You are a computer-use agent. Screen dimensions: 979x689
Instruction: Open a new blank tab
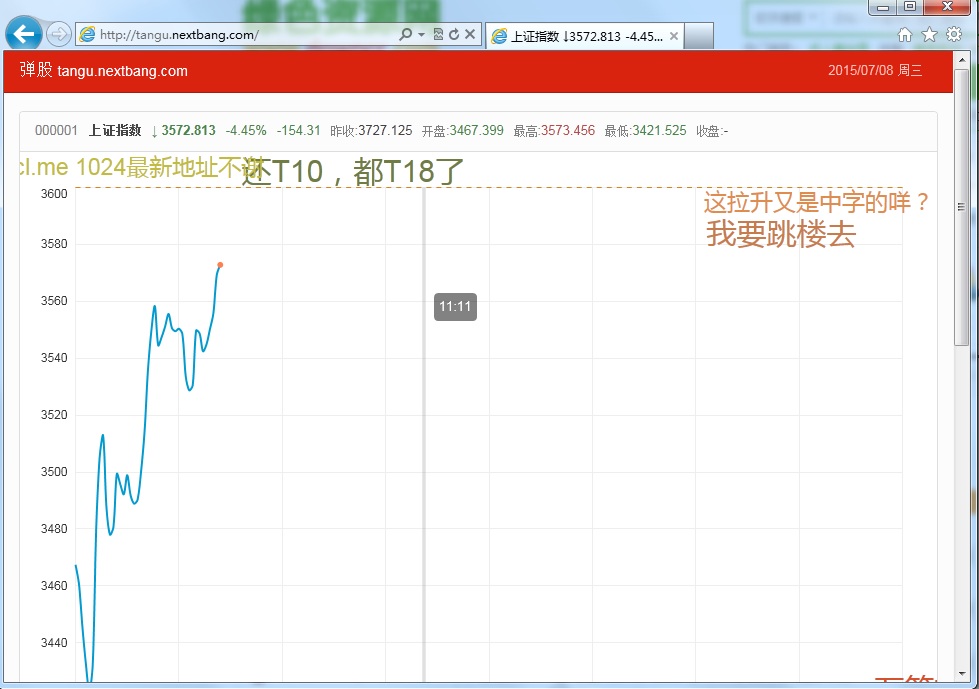[x=700, y=37]
